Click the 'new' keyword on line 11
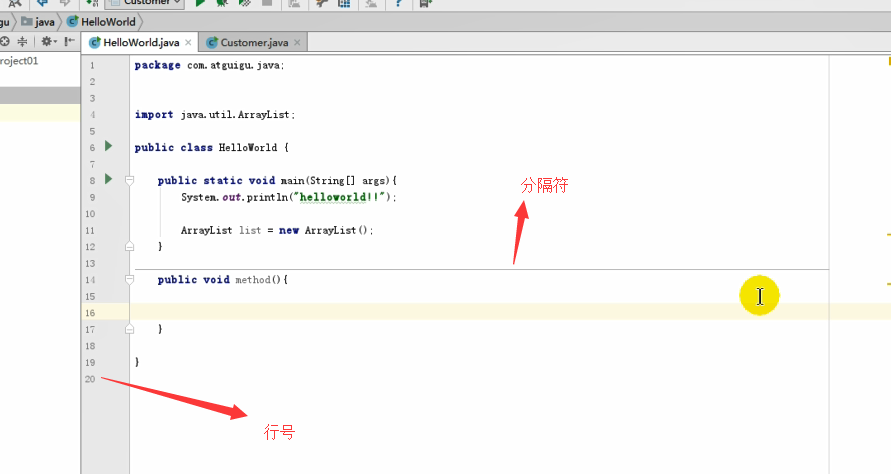Screen dimensions: 891x474 point(289,230)
